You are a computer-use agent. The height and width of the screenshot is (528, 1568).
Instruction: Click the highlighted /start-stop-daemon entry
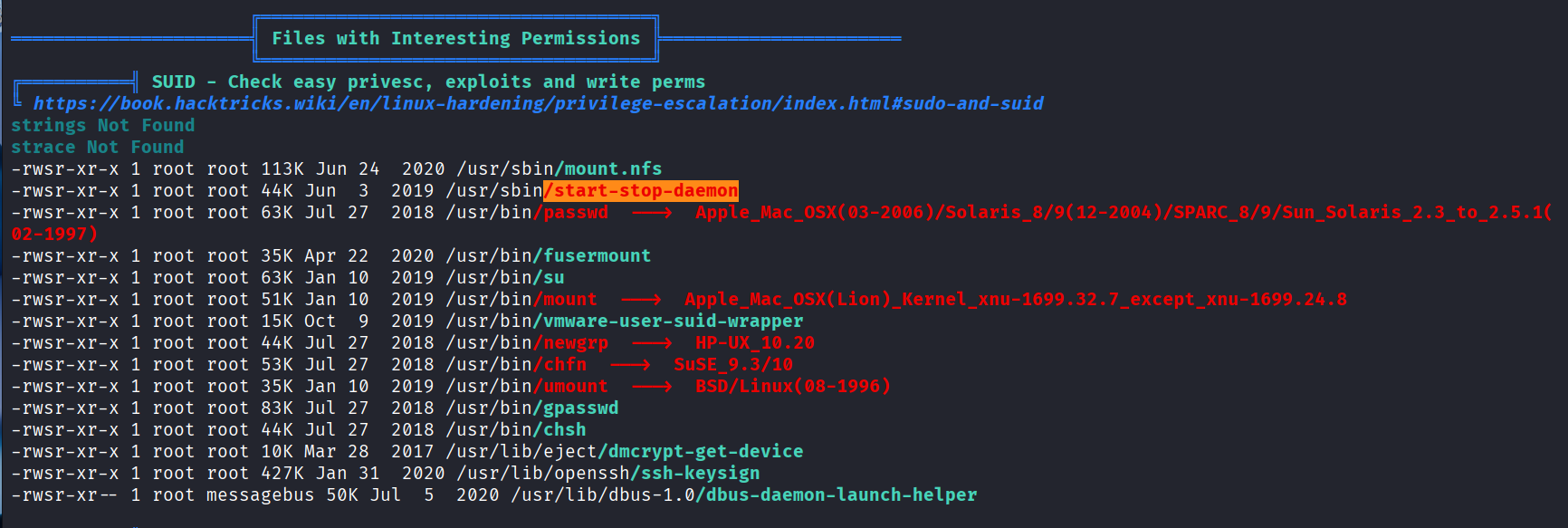click(641, 191)
